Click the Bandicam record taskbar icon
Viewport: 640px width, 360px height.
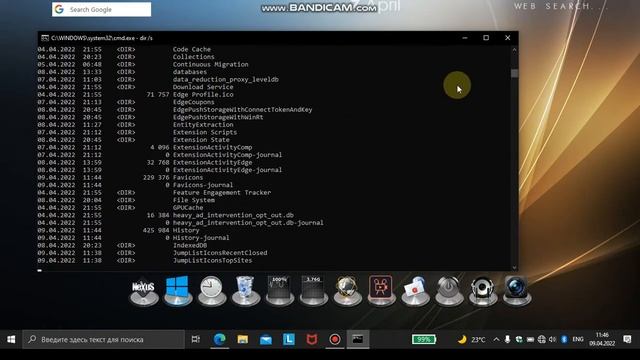coord(335,339)
